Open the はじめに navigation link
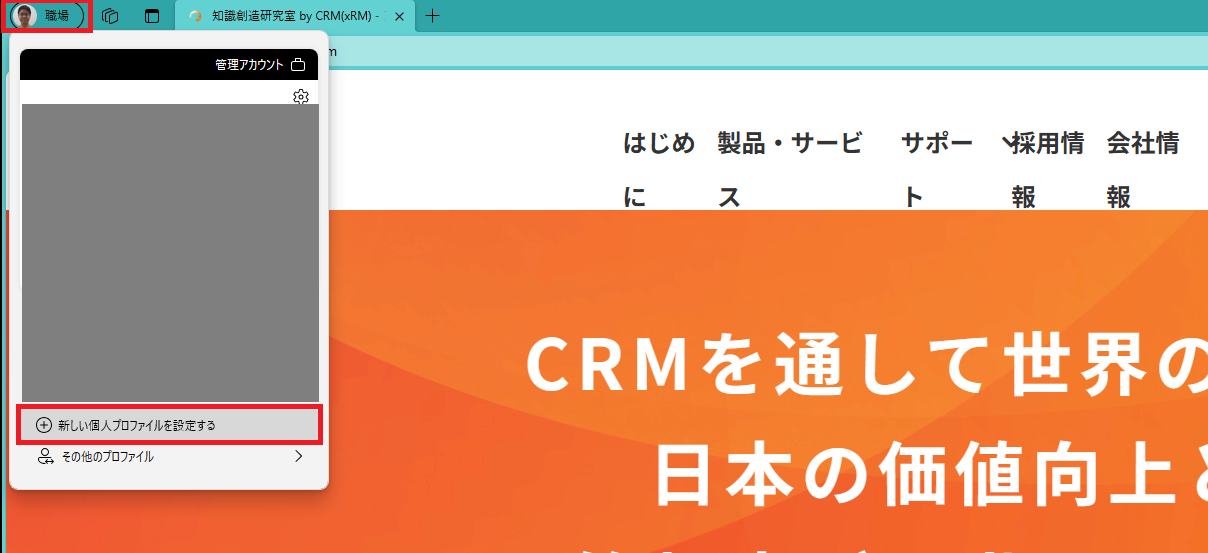1208x553 pixels. 659,171
